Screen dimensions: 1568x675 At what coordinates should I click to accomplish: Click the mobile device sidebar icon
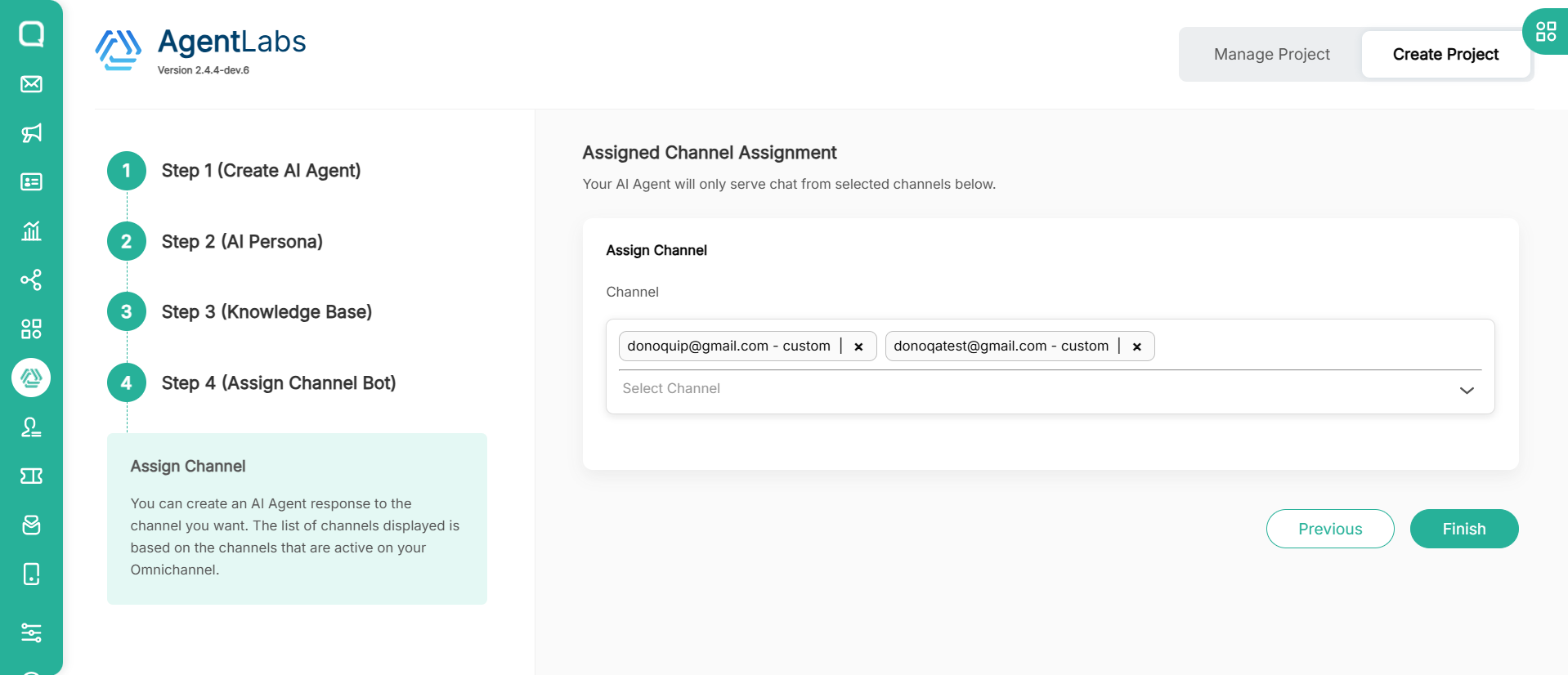31,574
